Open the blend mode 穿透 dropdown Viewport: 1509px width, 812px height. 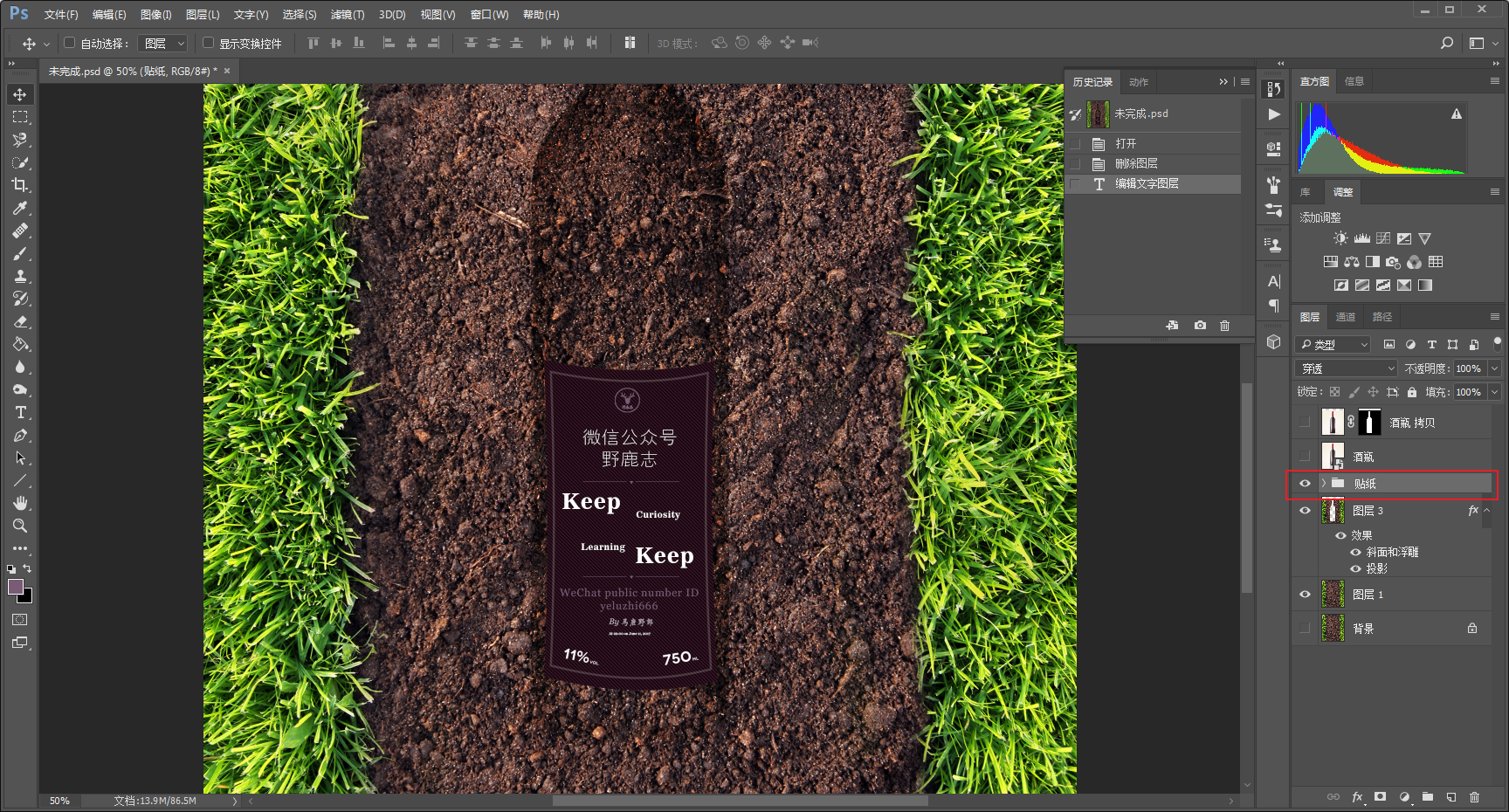click(x=1346, y=368)
